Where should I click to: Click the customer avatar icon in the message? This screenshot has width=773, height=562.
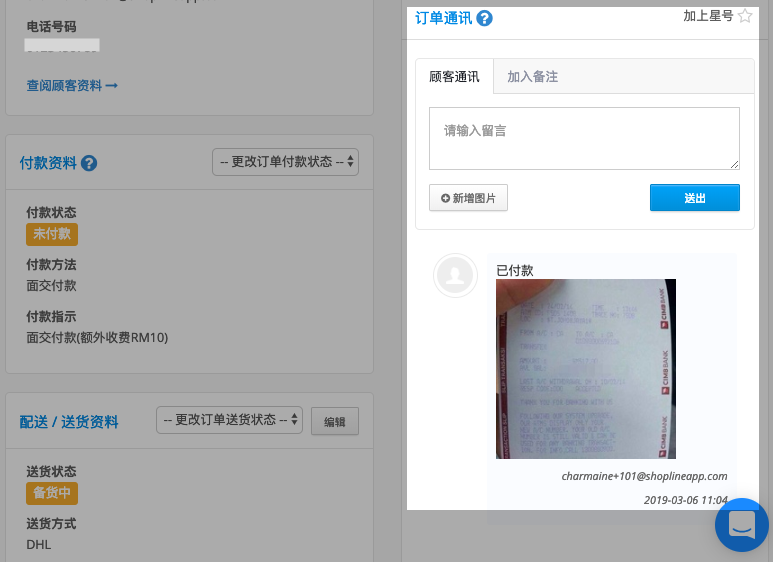coord(455,276)
